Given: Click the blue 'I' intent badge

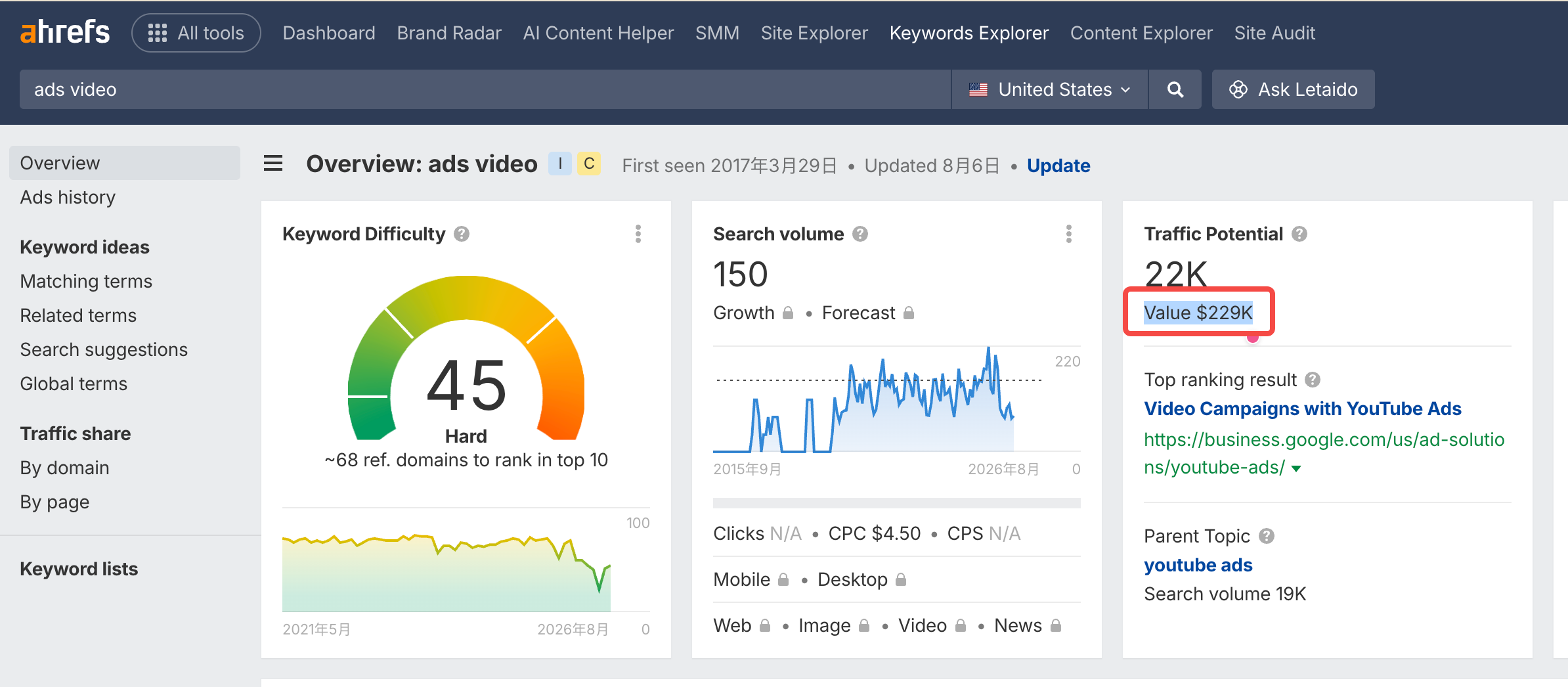Looking at the screenshot, I should (x=560, y=164).
